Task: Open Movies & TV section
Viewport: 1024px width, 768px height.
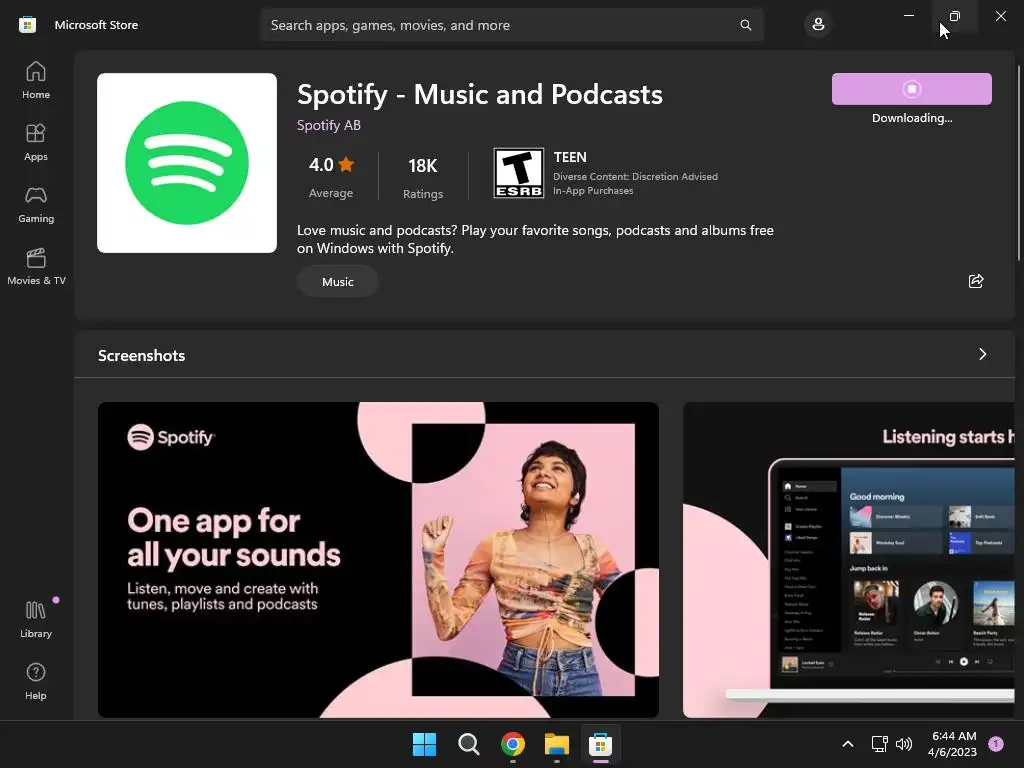Action: tap(36, 266)
